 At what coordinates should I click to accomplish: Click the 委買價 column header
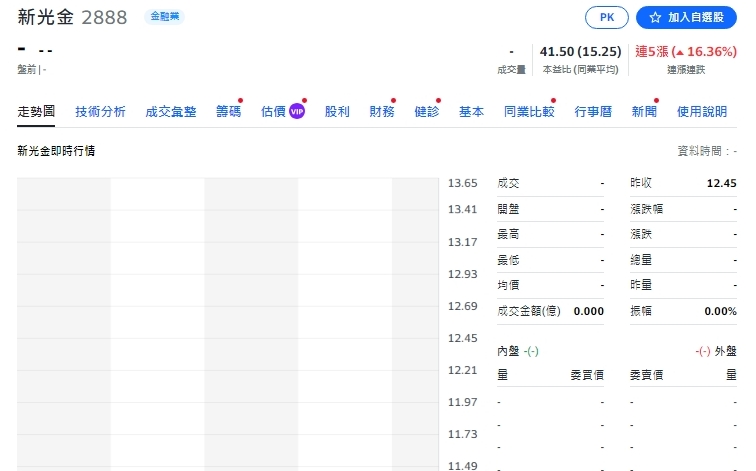pyautogui.click(x=587, y=375)
